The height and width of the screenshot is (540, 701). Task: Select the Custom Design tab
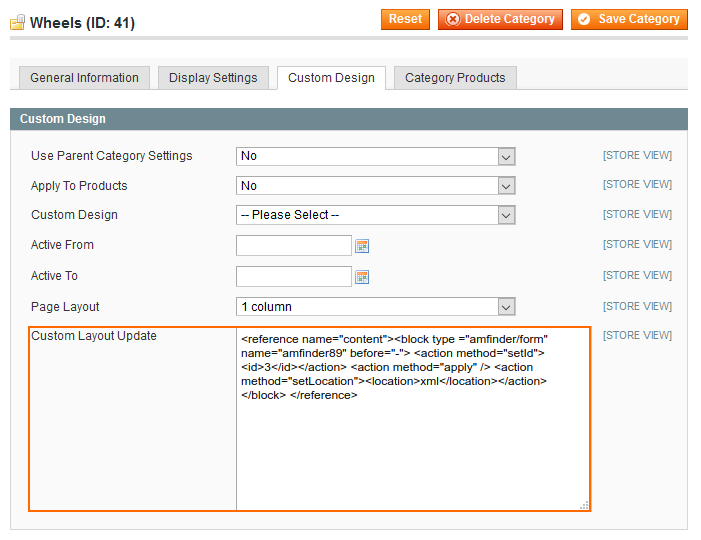[331, 78]
